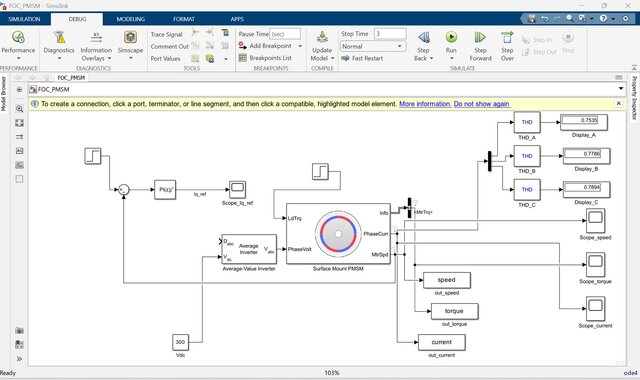Open the More information link
The image size is (640, 380).
425,104
